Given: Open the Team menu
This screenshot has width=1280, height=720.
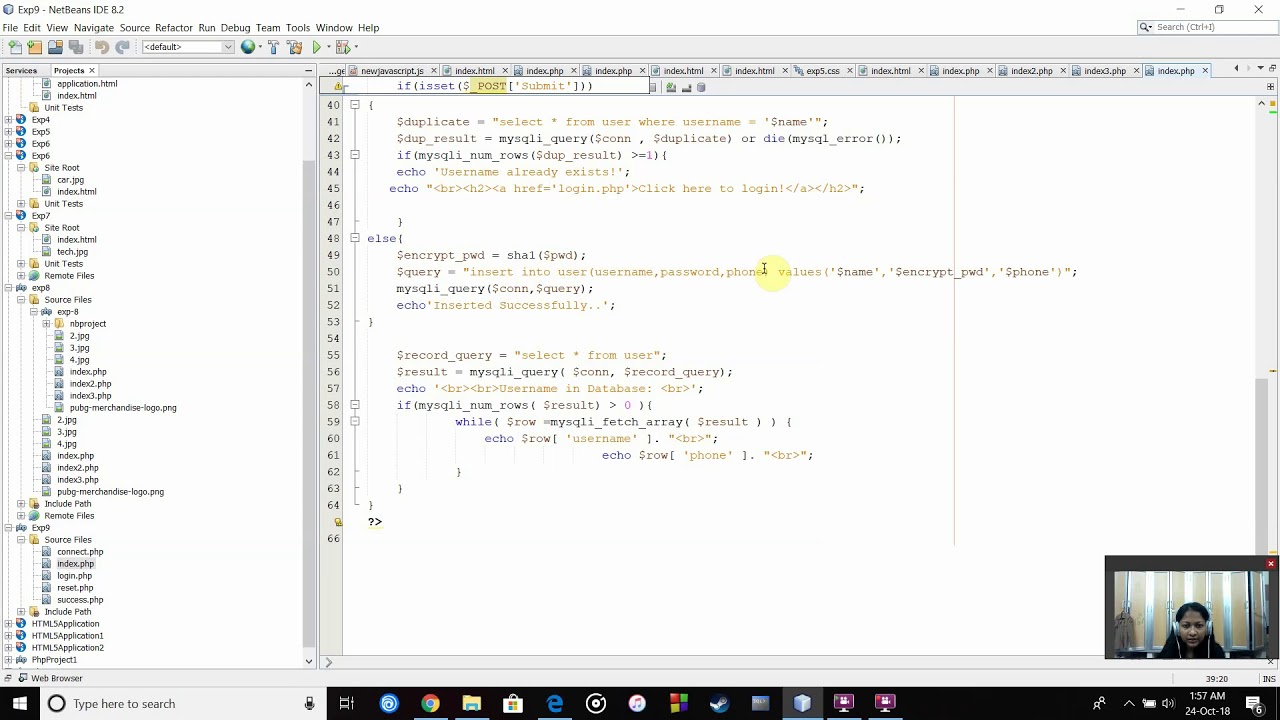Looking at the screenshot, I should [267, 28].
